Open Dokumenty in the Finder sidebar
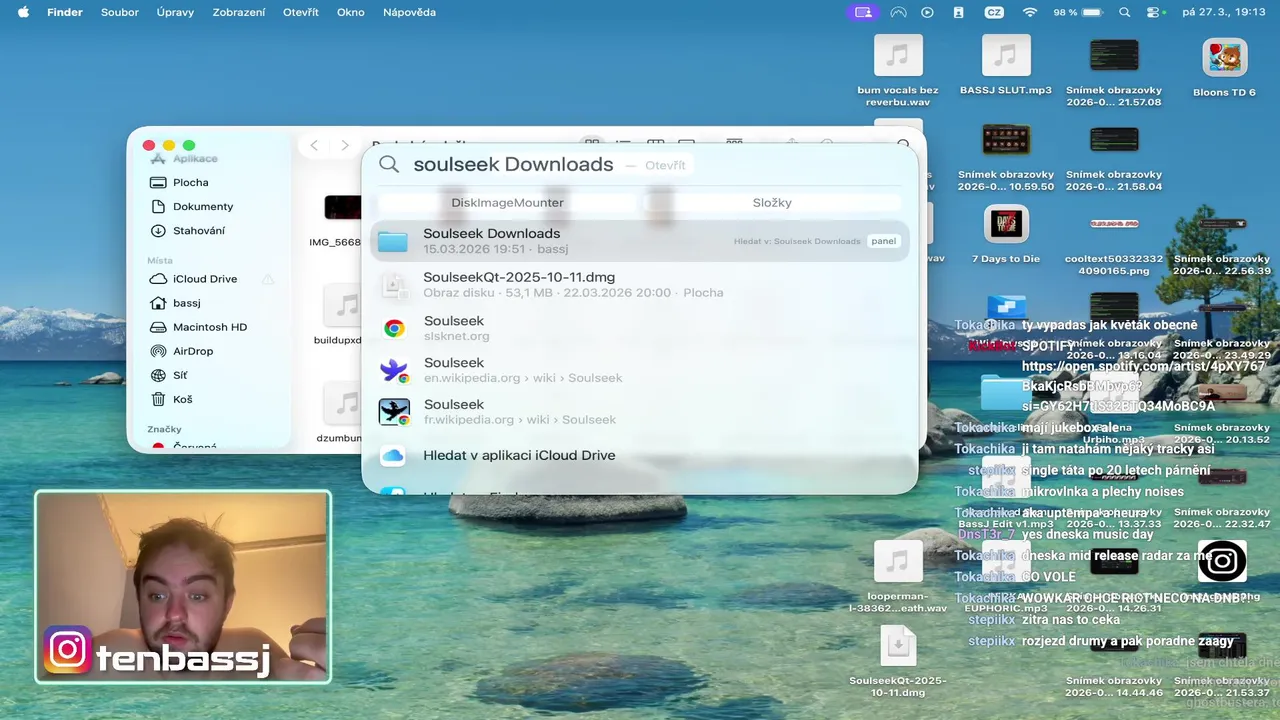1280x720 pixels. 202,206
